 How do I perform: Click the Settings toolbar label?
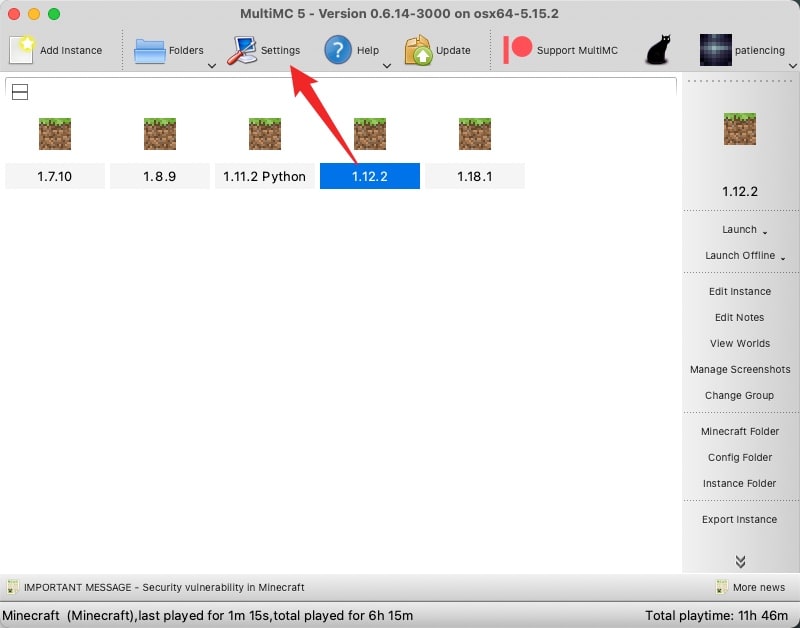tap(280, 51)
